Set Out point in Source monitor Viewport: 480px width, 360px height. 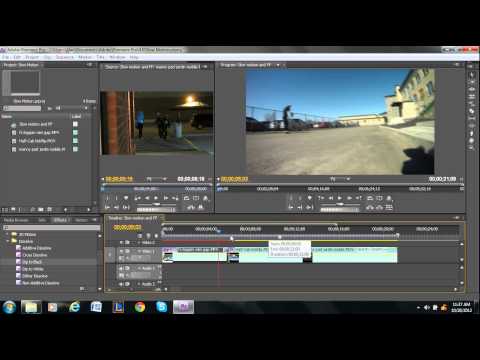pos(116,198)
